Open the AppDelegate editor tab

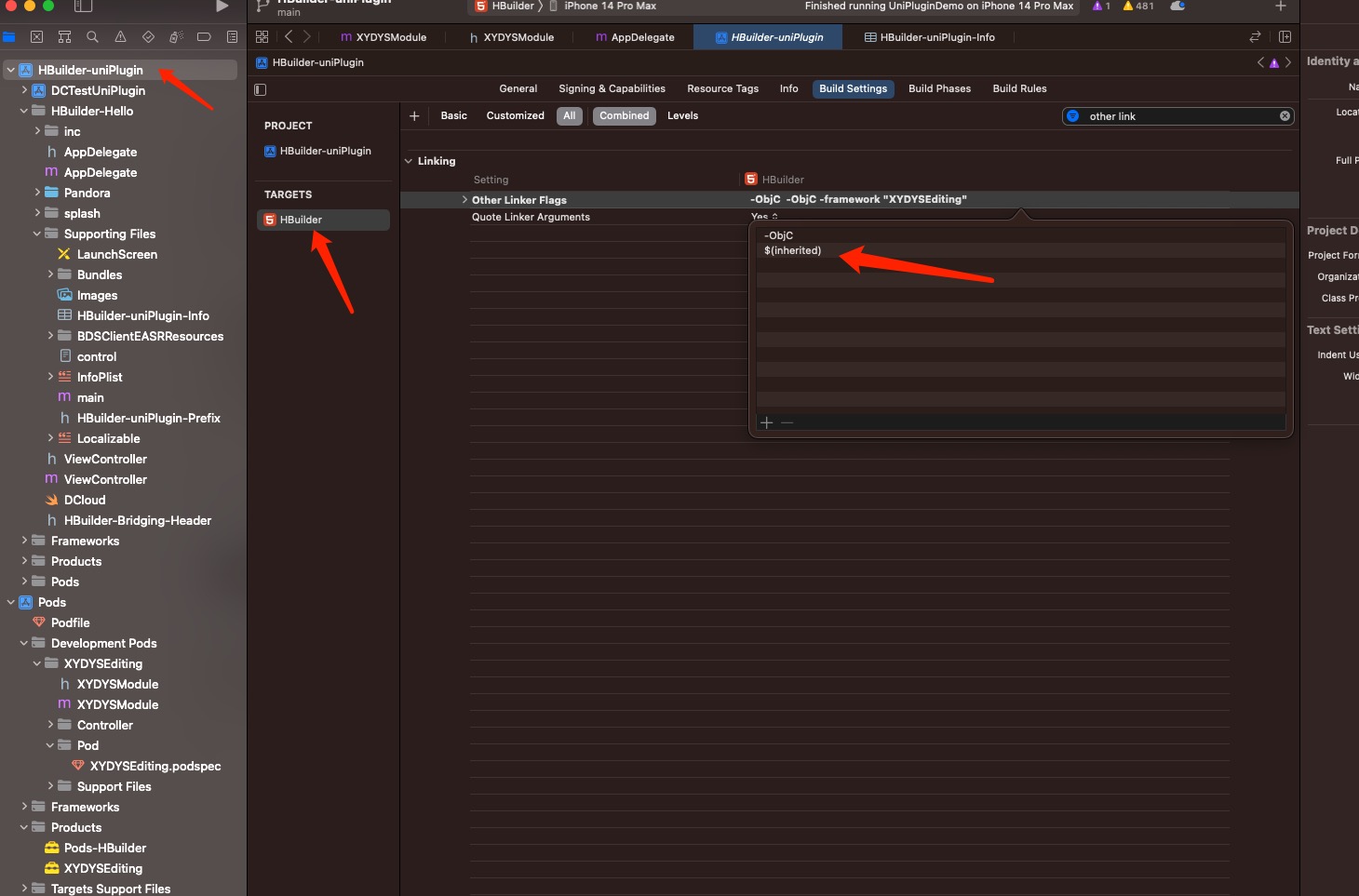[x=635, y=37]
